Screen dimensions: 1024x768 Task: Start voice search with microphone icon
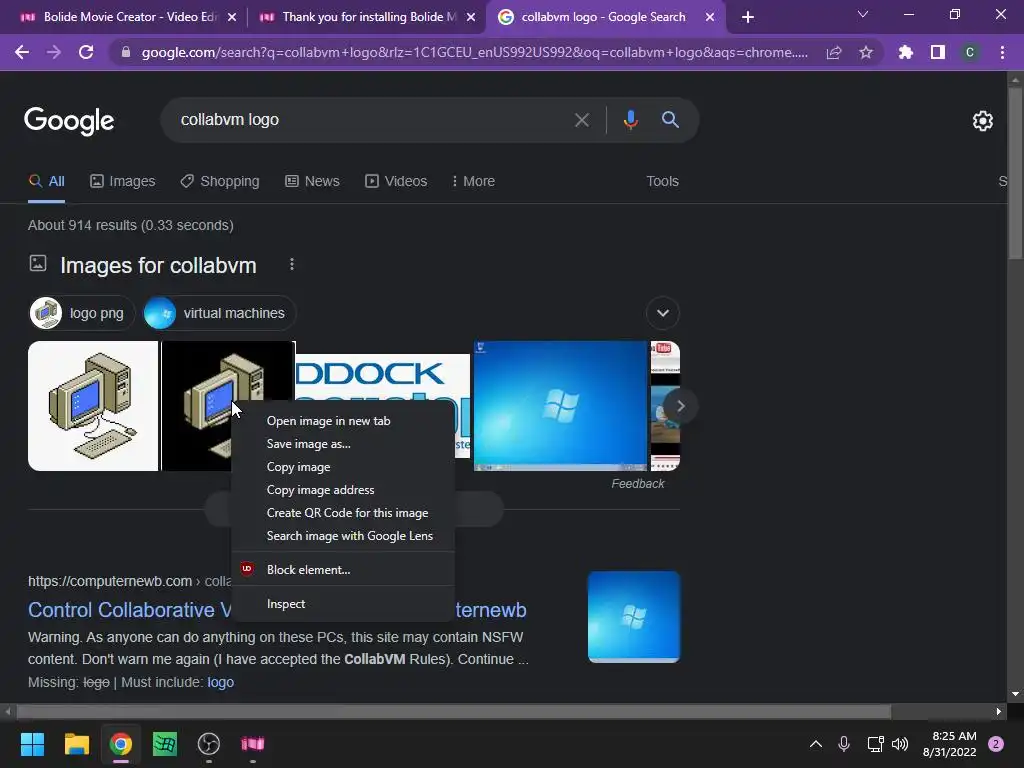click(x=630, y=120)
